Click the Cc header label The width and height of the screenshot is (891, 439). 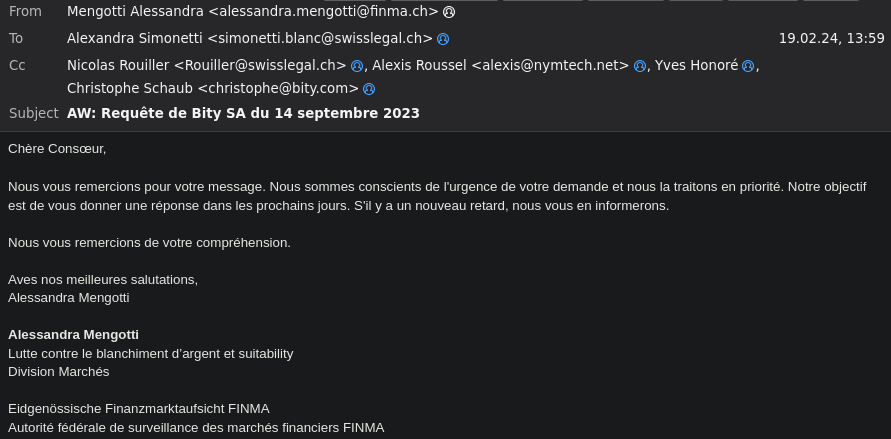pyautogui.click(x=17, y=66)
